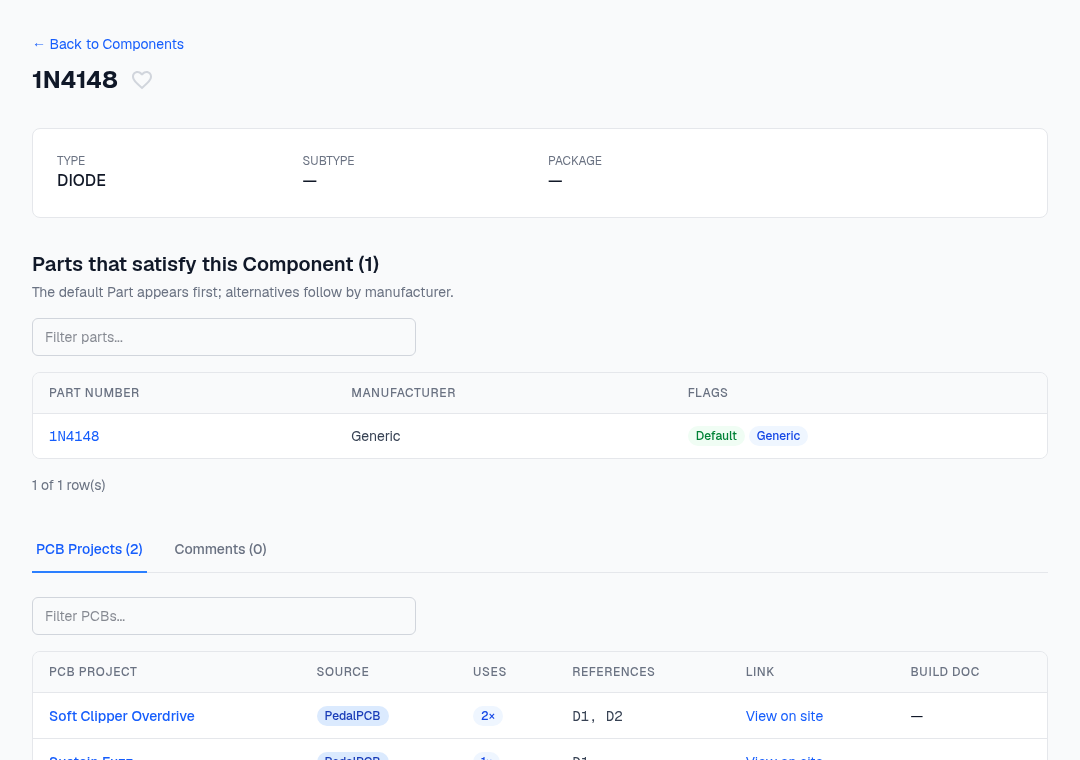This screenshot has width=1080, height=760.
Task: Click PedalPCB badge in Soft Clipper Overdrive row
Action: coord(353,716)
